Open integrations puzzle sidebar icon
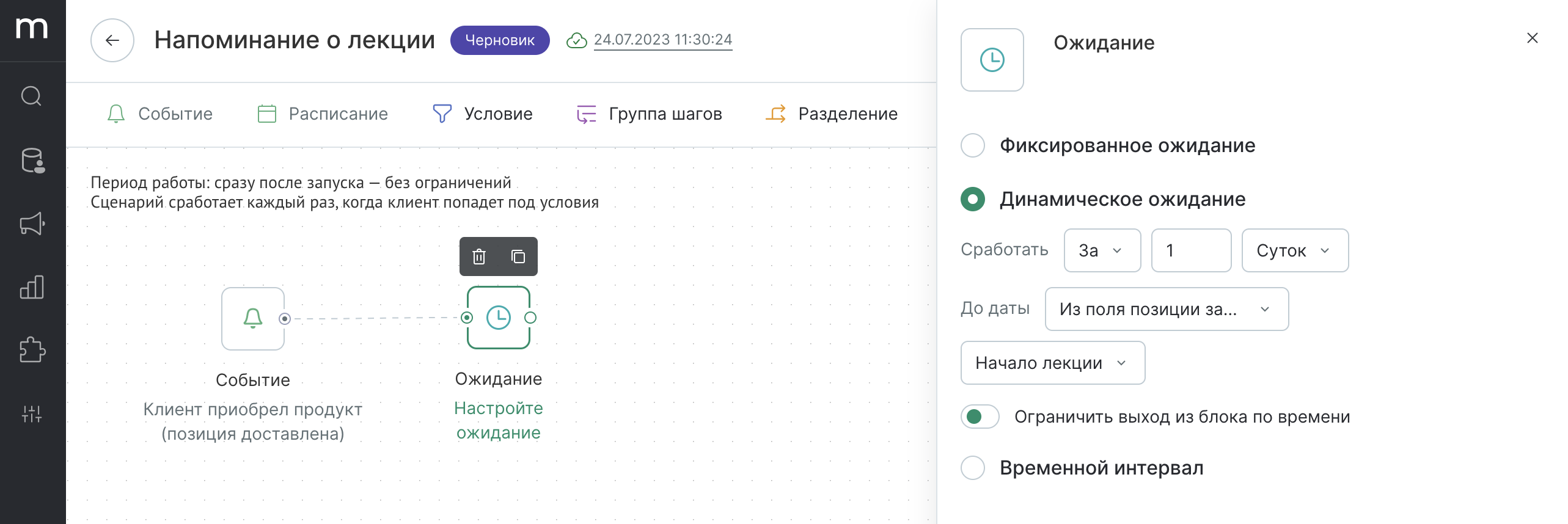Image resolution: width=1568 pixels, height=524 pixels. [32, 350]
